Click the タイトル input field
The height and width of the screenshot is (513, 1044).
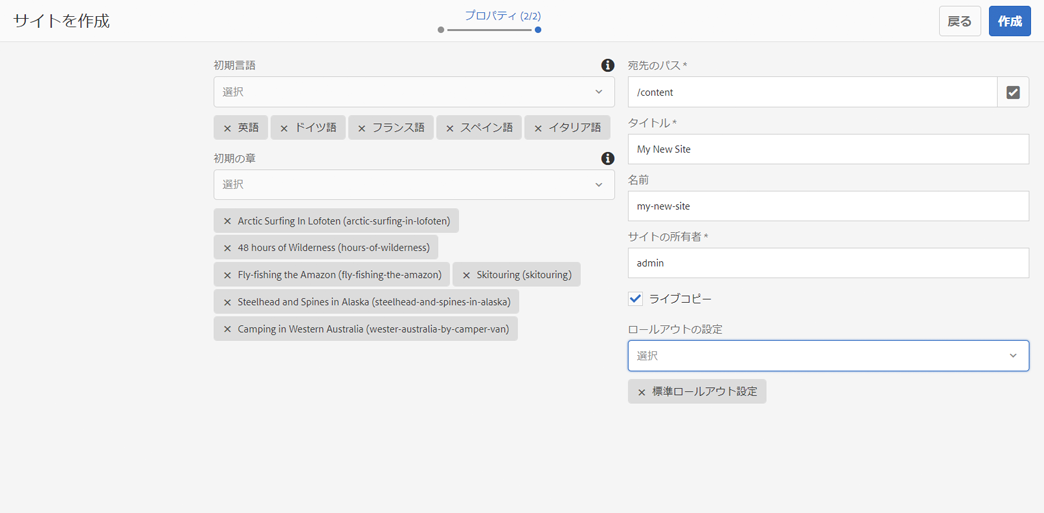tap(828, 149)
